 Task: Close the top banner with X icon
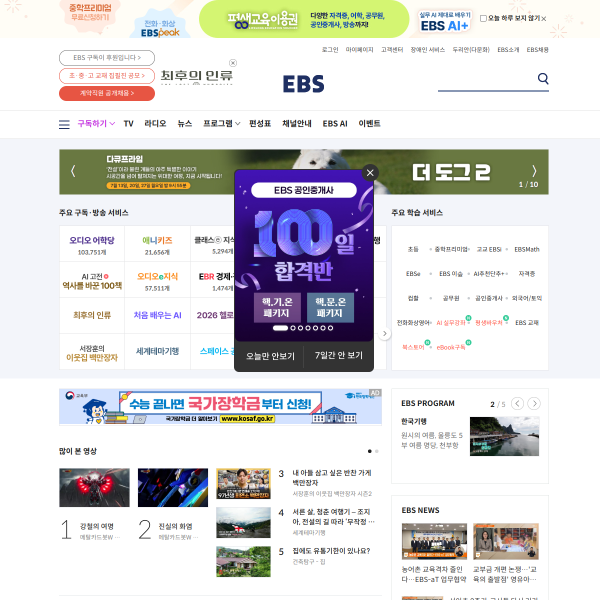point(544,18)
